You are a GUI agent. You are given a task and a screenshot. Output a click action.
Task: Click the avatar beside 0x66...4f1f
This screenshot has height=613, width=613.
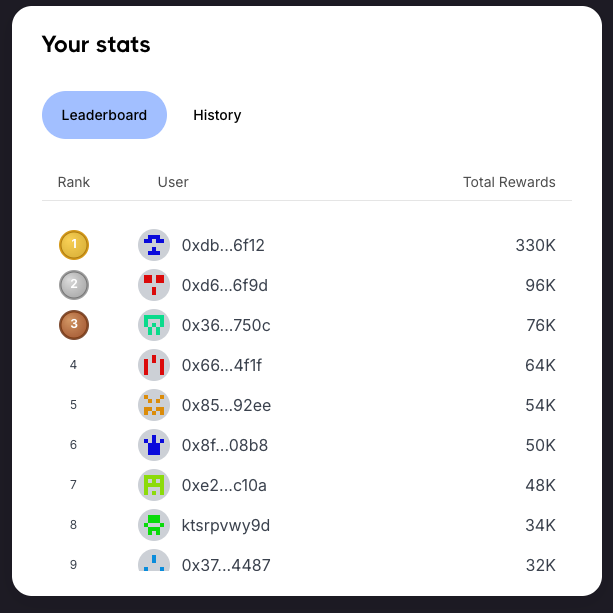point(154,365)
